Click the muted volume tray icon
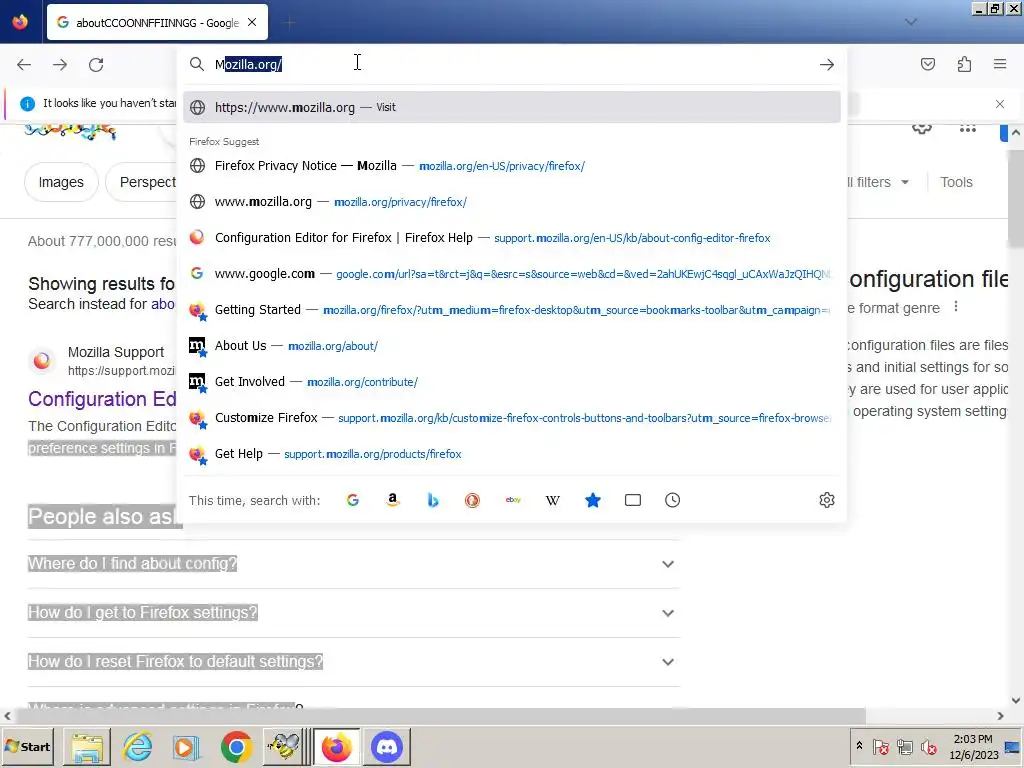1024x768 pixels. click(x=928, y=746)
